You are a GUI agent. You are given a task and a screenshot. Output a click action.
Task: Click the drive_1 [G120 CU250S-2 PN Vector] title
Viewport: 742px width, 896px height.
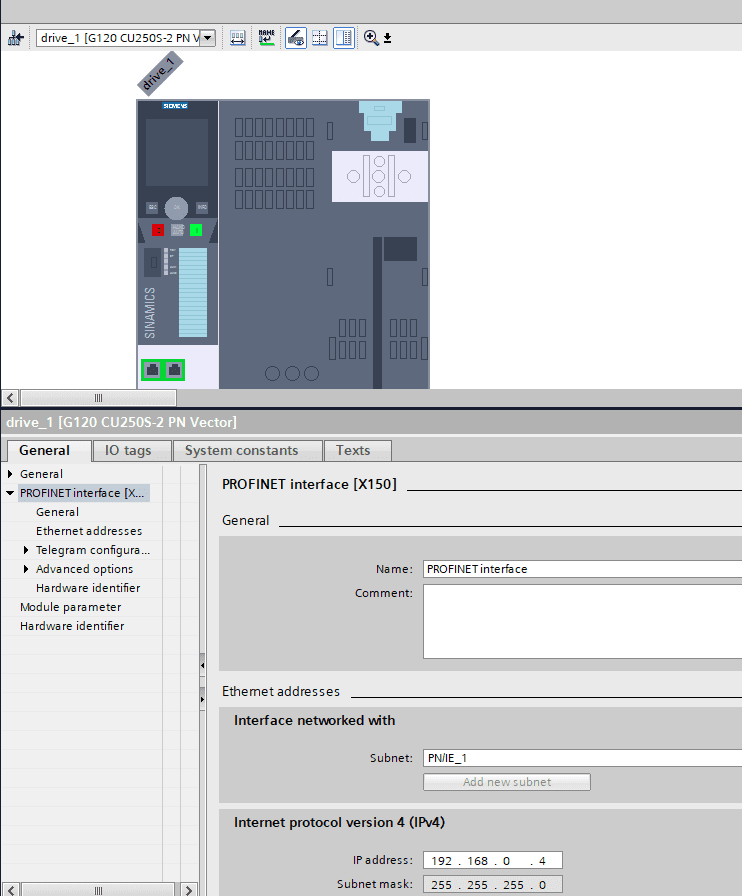pos(121,422)
